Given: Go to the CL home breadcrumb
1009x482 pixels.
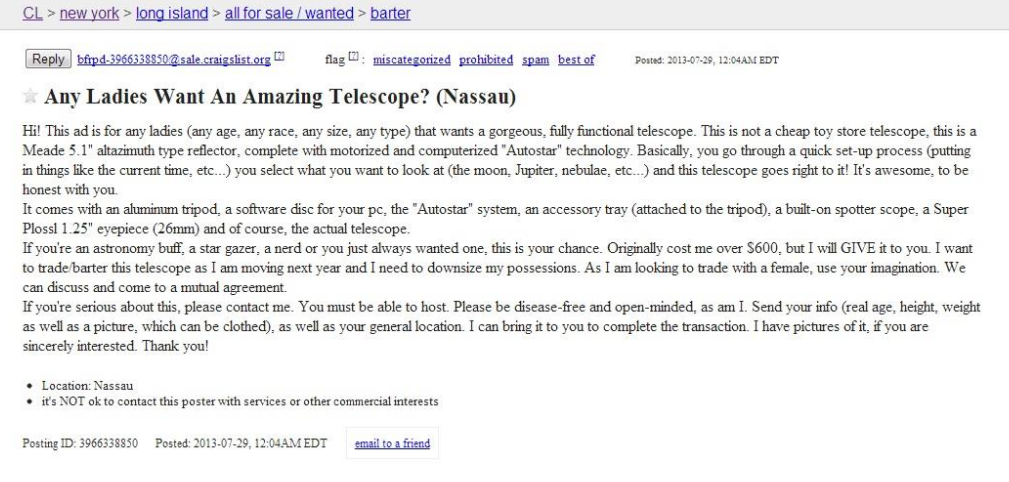Looking at the screenshot, I should [32, 13].
